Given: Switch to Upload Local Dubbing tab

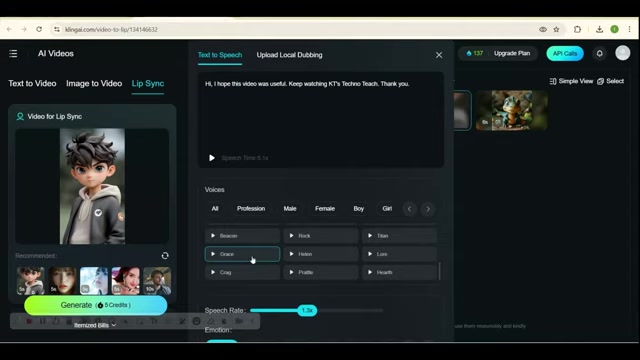Looking at the screenshot, I should point(289,55).
